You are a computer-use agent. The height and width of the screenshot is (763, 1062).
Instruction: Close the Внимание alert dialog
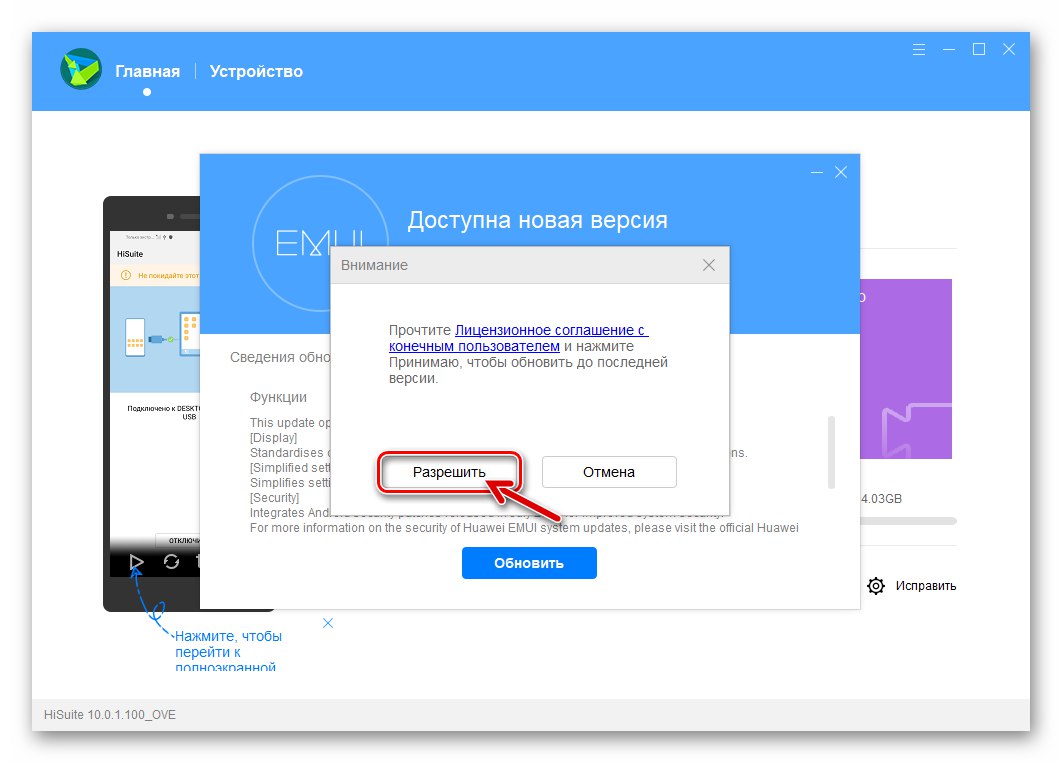(708, 265)
